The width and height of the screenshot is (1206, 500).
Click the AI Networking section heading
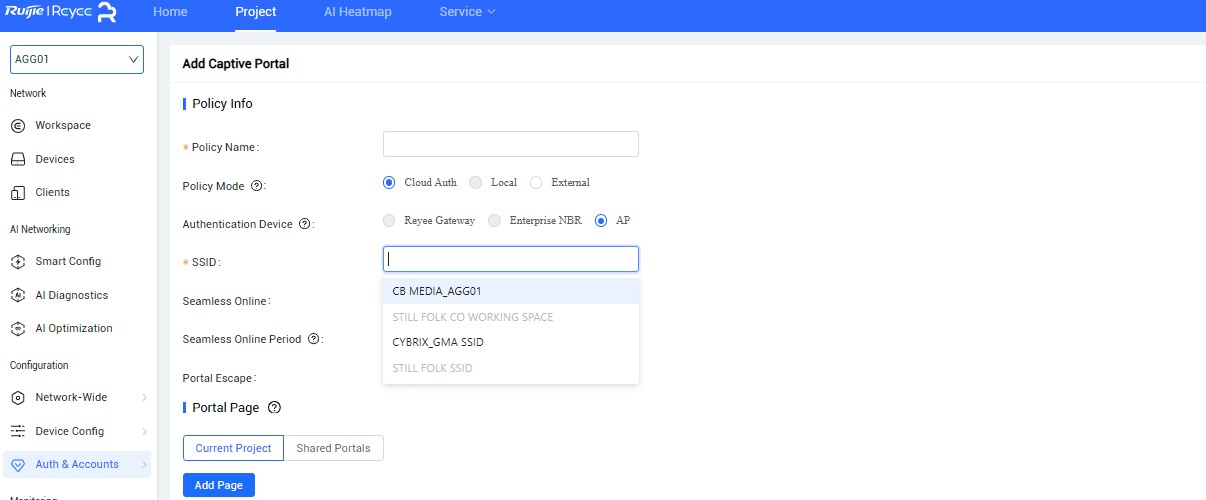(x=40, y=229)
